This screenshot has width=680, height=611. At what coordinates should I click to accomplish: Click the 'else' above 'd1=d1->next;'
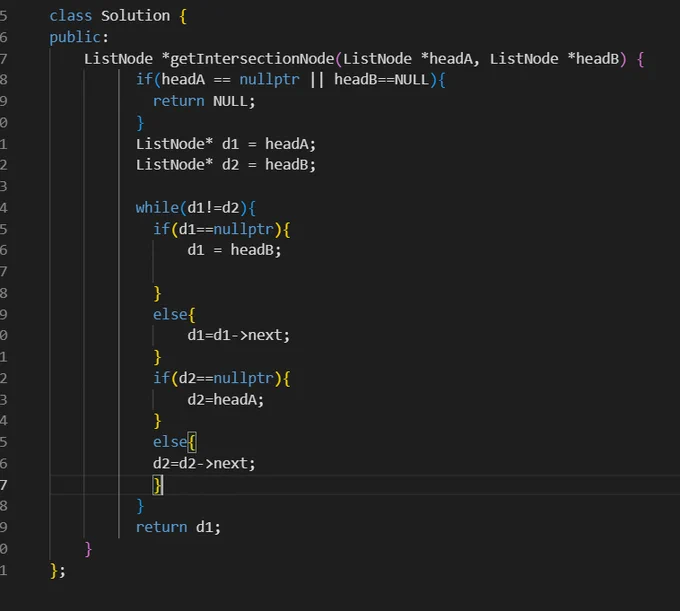[170, 314]
